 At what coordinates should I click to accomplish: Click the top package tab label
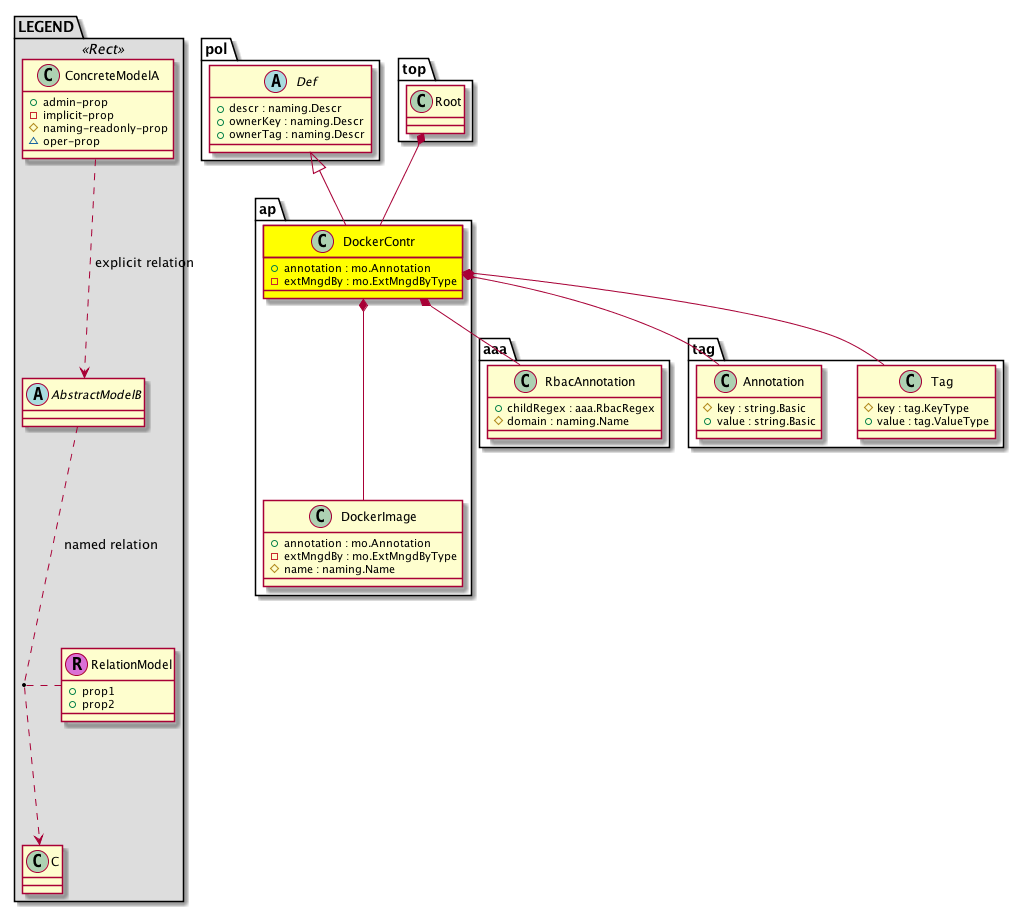pyautogui.click(x=414, y=69)
